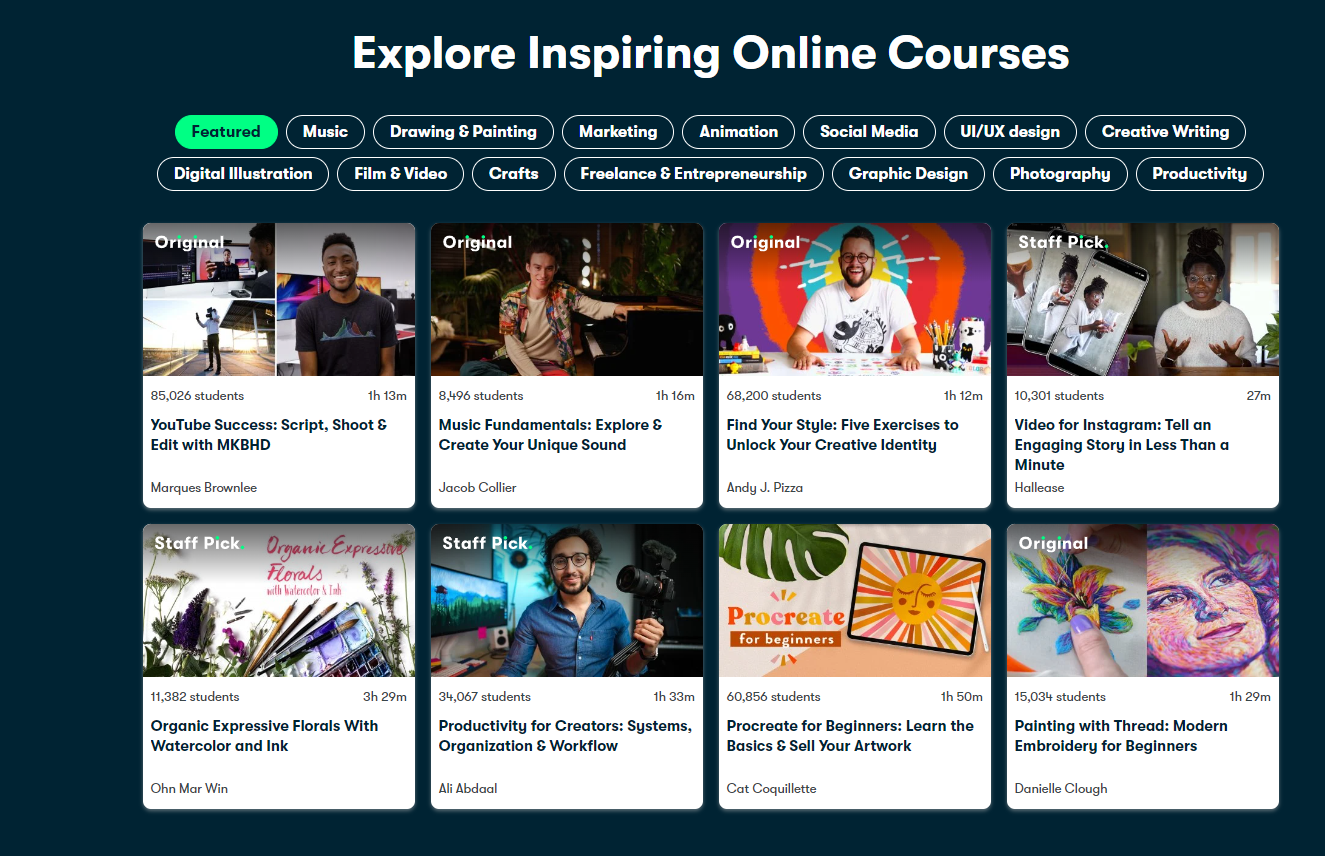Click the Crafts category pill
The image size is (1325, 856).
coord(513,174)
